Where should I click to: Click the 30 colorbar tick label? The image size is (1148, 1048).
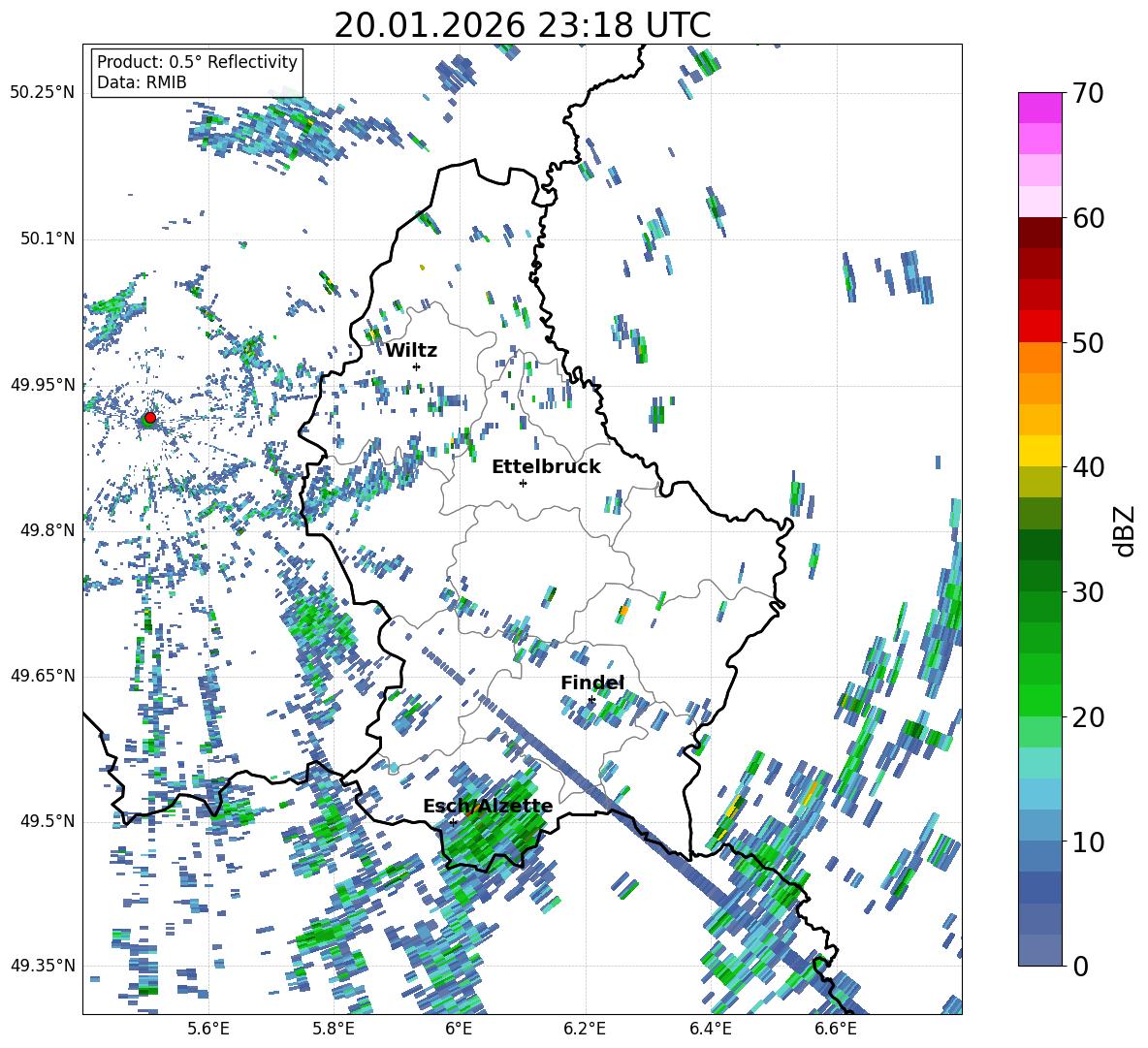[1087, 592]
